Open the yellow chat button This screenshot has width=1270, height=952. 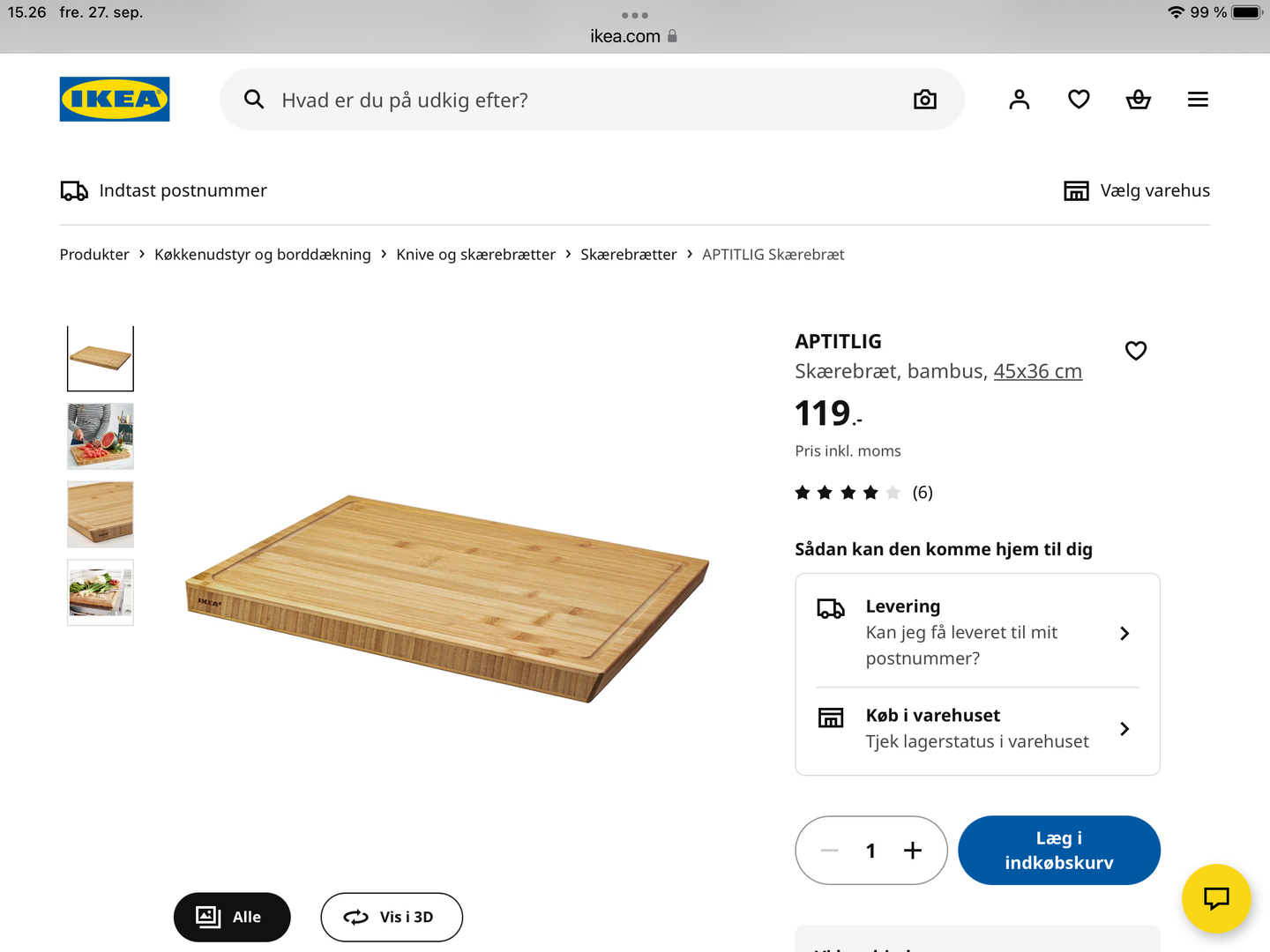pyautogui.click(x=1216, y=898)
